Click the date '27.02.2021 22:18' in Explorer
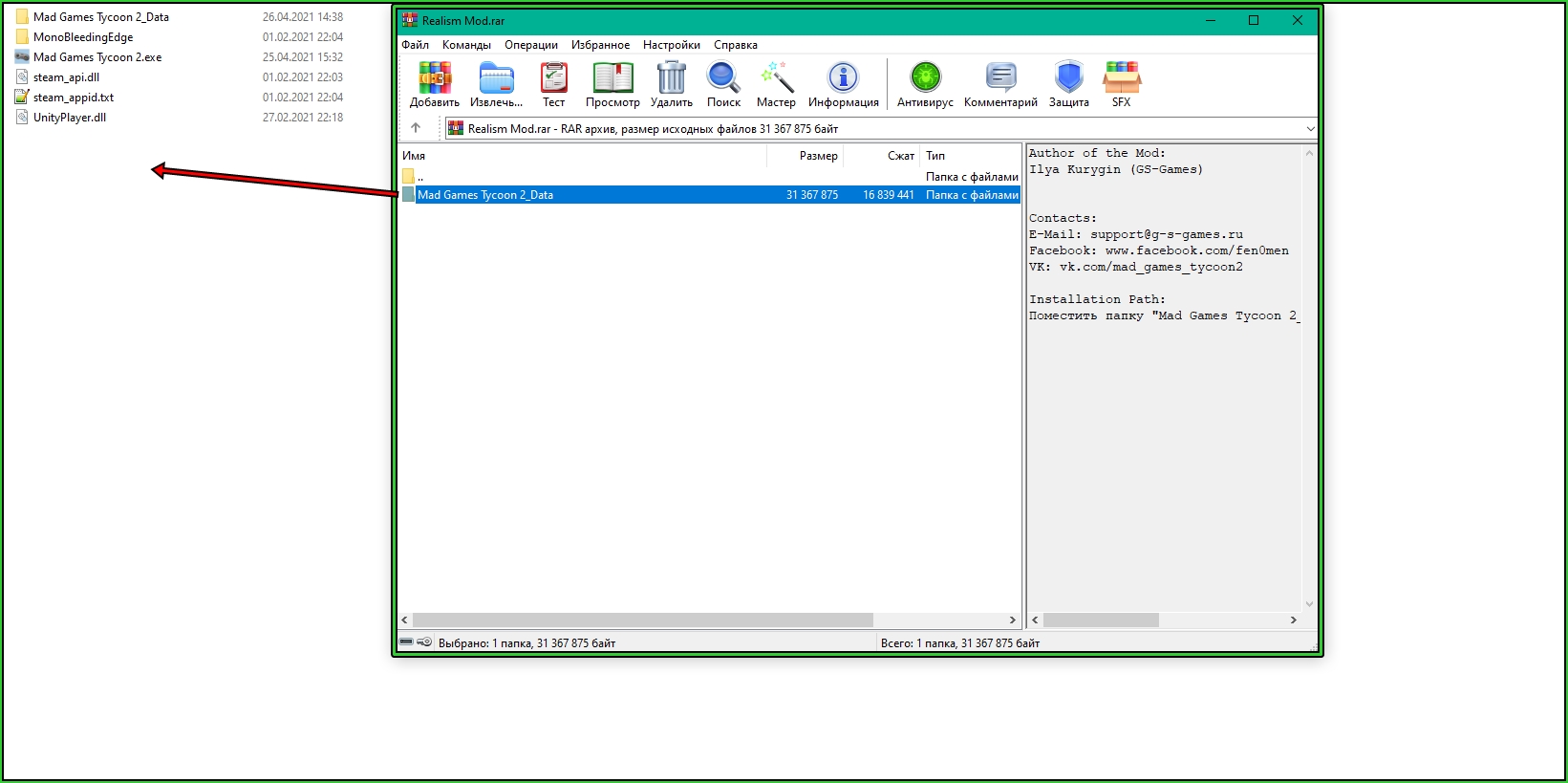1568x783 pixels. point(303,118)
